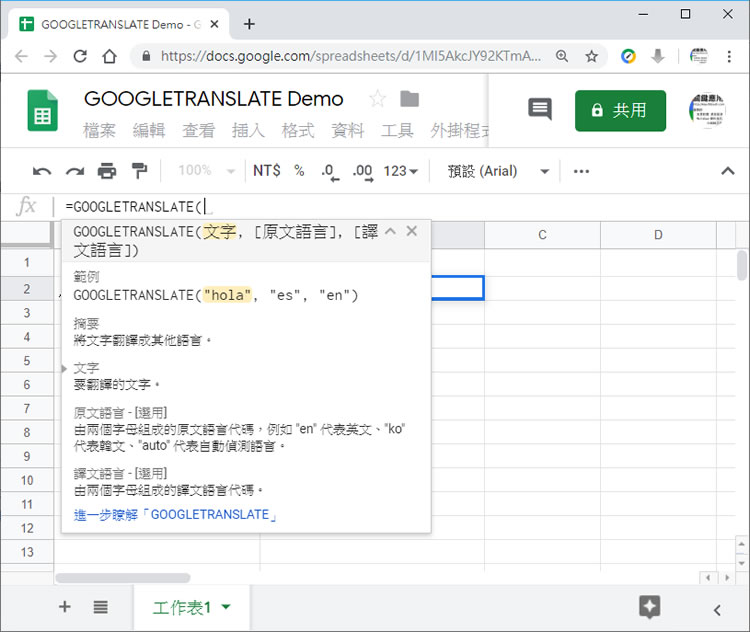Viewport: 750px width, 632px height.
Task: Open the 工具 menu
Action: [x=397, y=130]
